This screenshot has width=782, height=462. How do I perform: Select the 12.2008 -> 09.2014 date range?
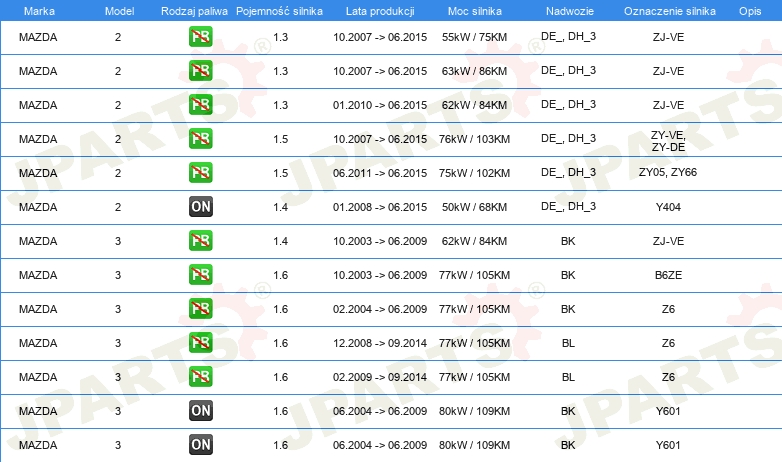pyautogui.click(x=380, y=343)
